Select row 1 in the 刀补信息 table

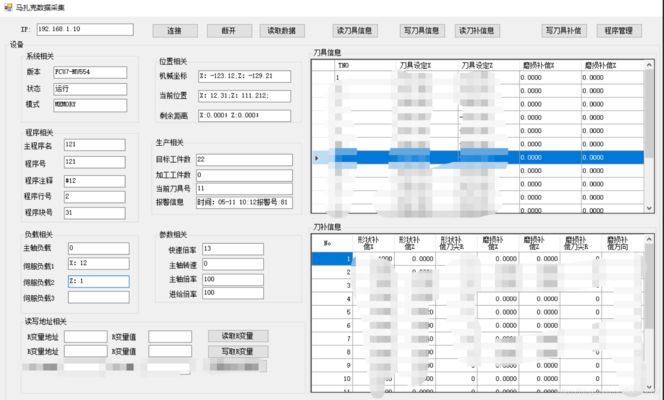[329, 259]
